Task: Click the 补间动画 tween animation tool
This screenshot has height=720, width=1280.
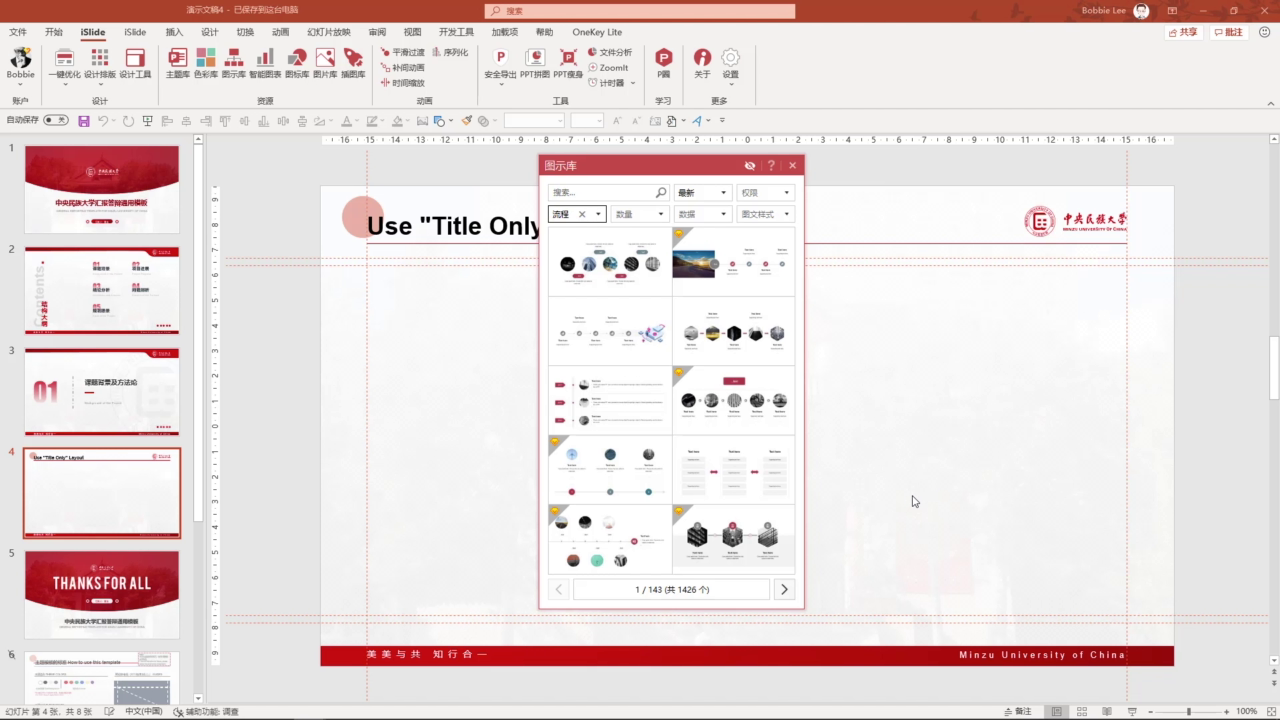Action: pyautogui.click(x=402, y=68)
